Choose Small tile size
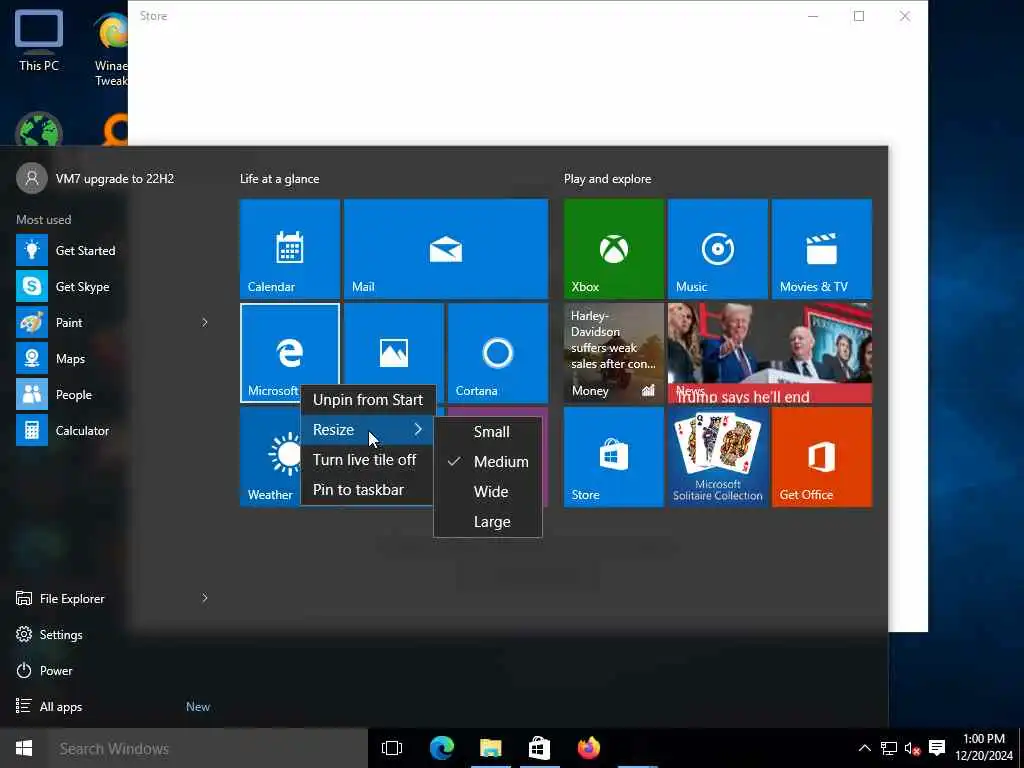1024x768 pixels. click(488, 432)
